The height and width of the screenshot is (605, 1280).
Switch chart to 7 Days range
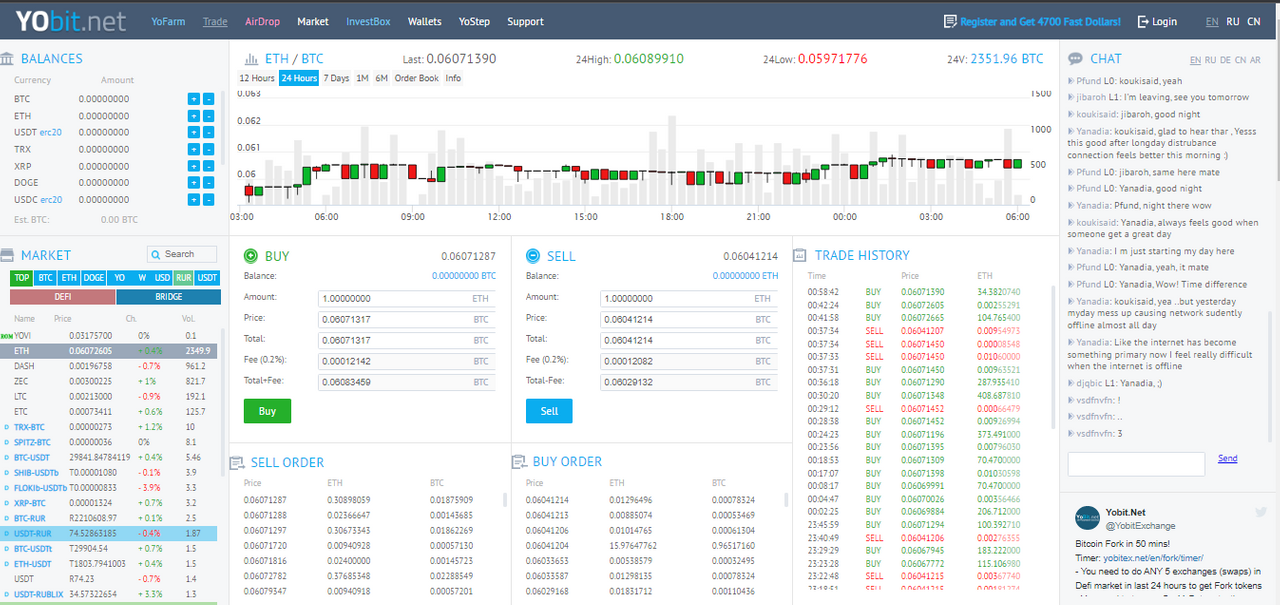337,78
